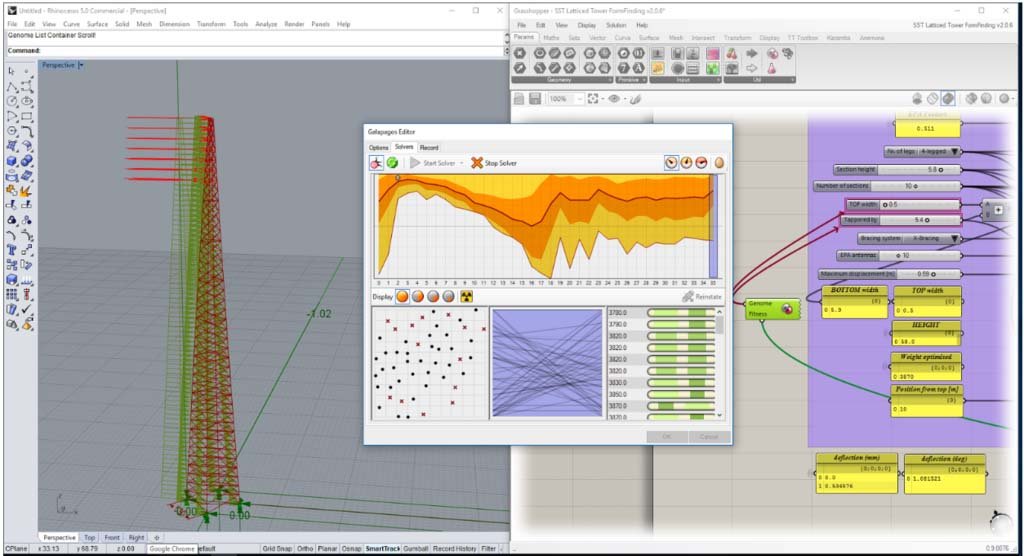Expand the Bracing system X-Bracing dropdown
This screenshot has width=1024, height=556.
click(x=955, y=239)
